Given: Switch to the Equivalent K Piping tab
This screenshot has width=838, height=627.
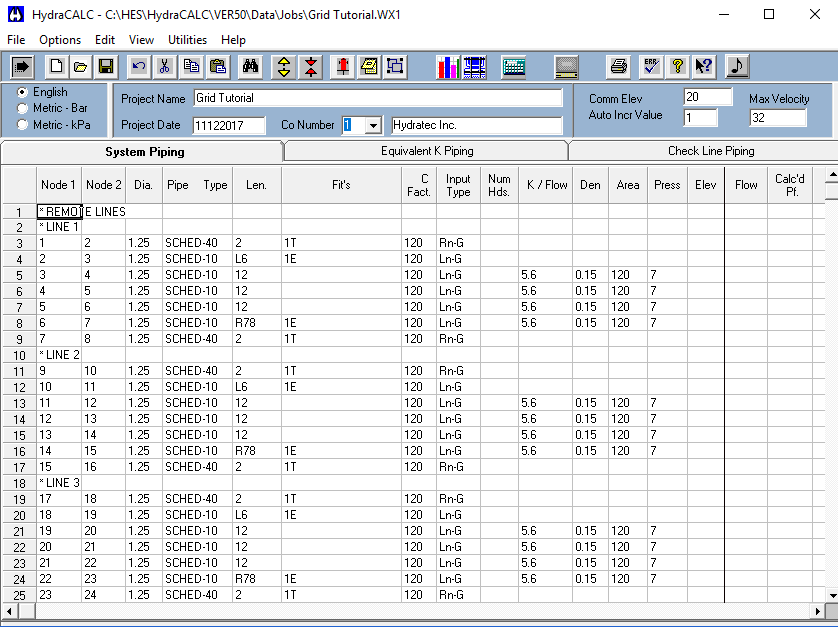Looking at the screenshot, I should [427, 151].
